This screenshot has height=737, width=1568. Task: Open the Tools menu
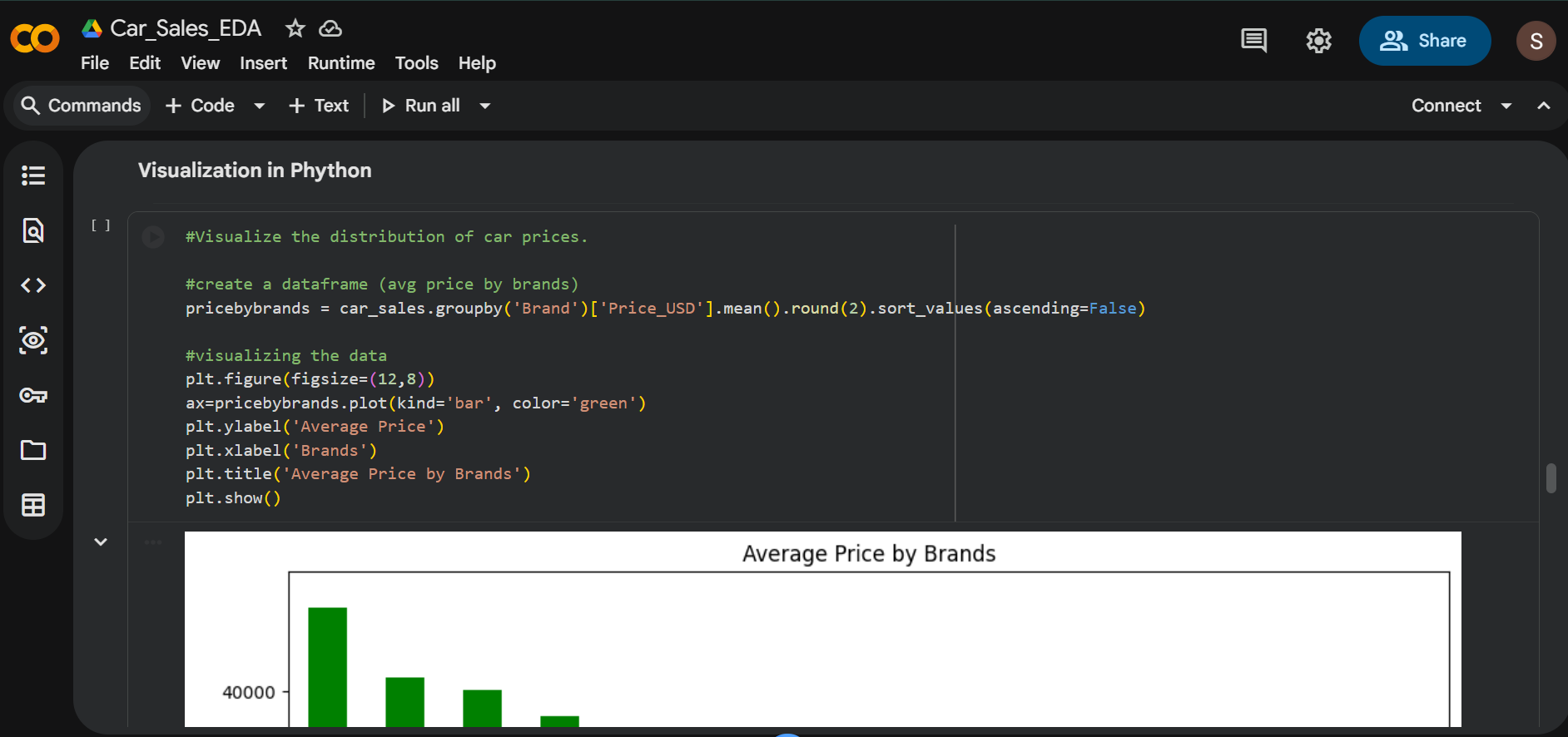[416, 63]
